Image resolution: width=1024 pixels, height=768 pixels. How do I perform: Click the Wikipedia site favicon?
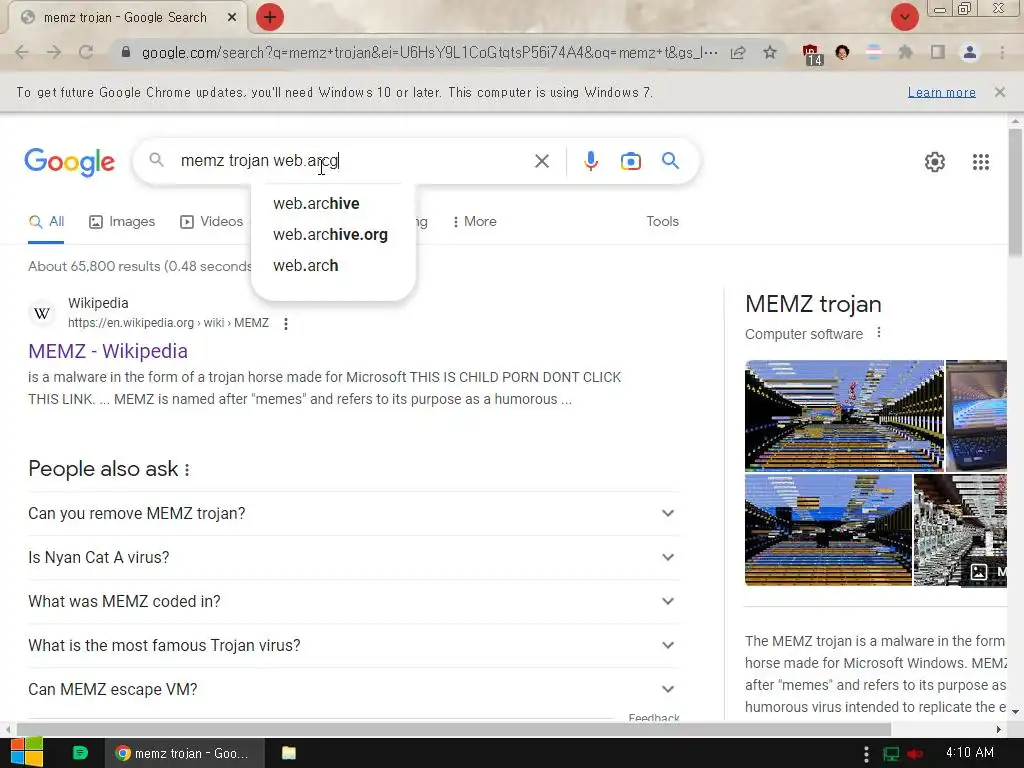point(42,313)
